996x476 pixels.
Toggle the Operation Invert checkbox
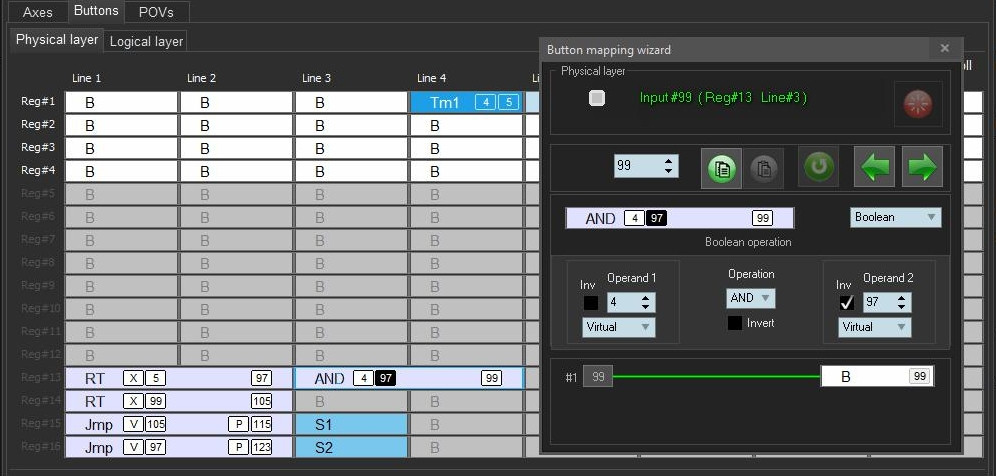(735, 323)
